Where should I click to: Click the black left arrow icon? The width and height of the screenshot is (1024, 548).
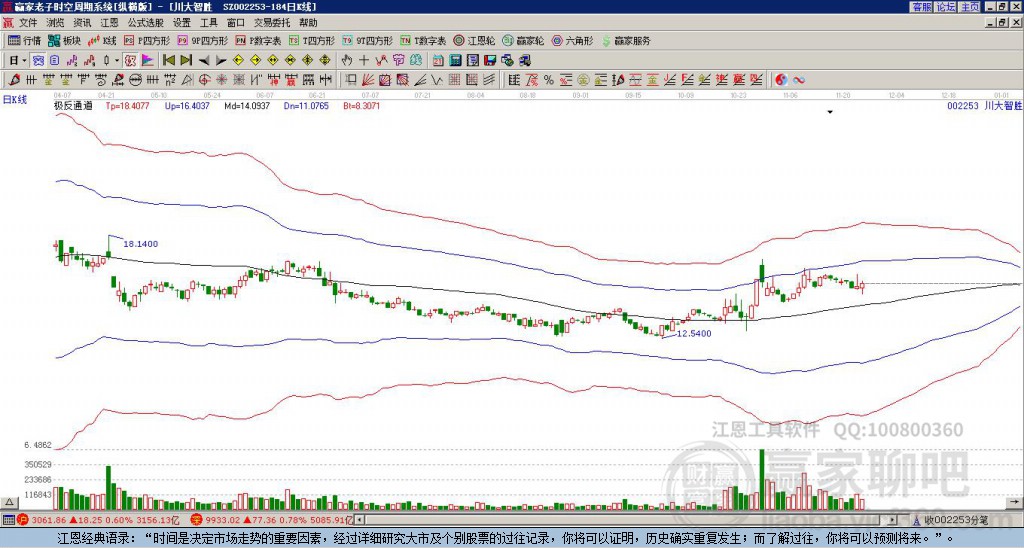pyautogui.click(x=204, y=61)
